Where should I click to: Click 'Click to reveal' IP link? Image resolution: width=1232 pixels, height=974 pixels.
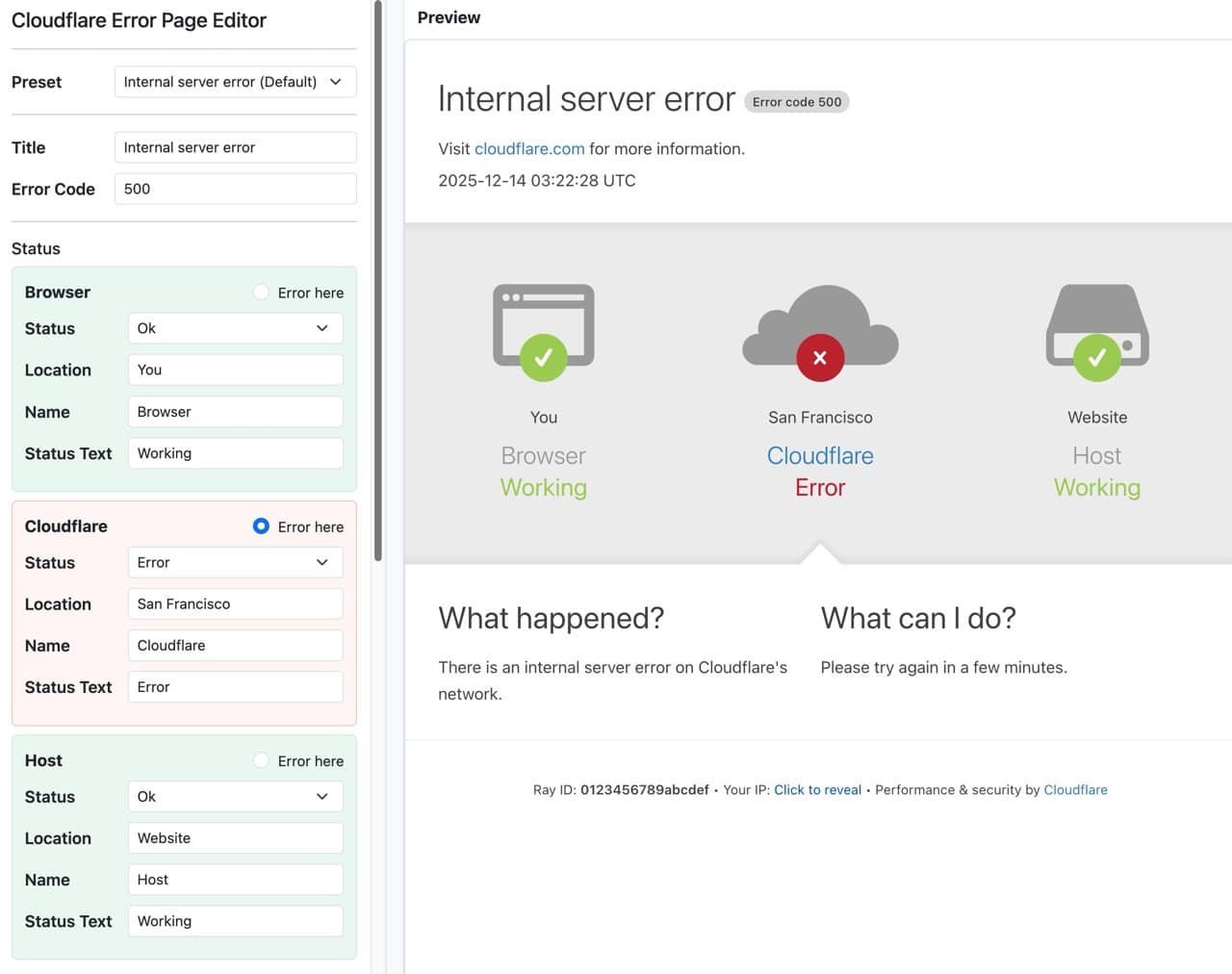pyautogui.click(x=817, y=790)
